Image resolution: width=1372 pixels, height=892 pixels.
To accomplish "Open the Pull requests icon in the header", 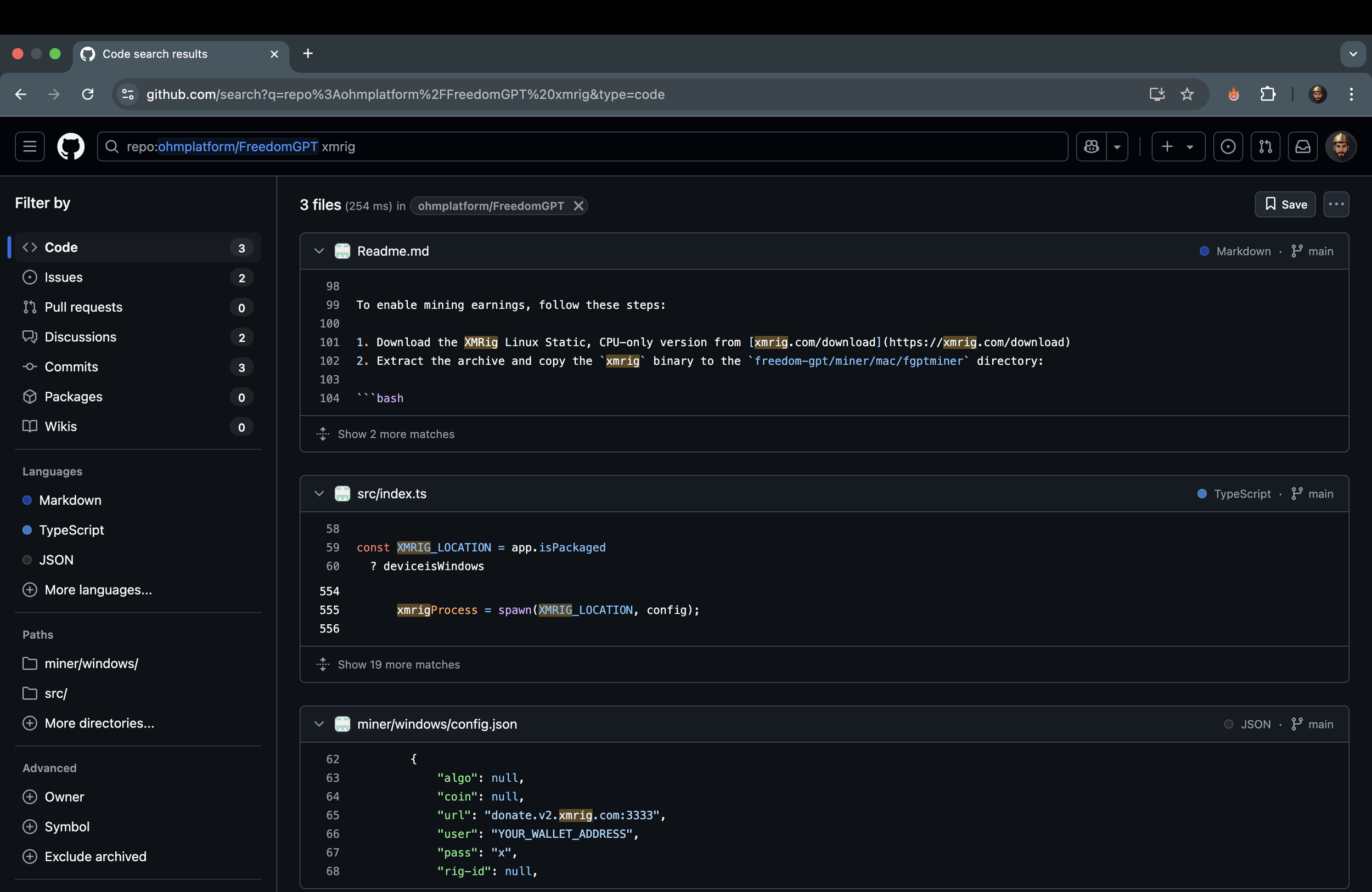I will (1265, 146).
